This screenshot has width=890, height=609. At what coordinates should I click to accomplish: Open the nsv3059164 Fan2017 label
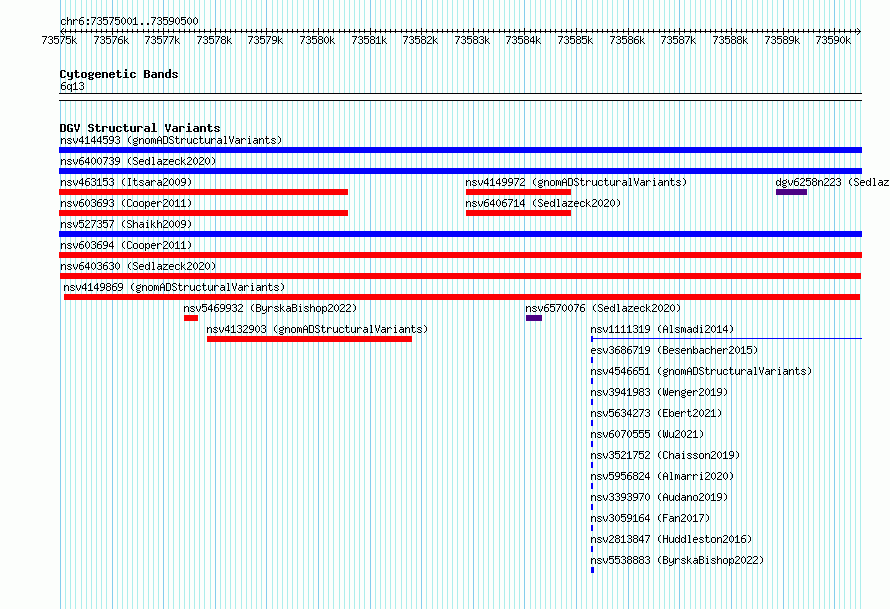pos(650,518)
